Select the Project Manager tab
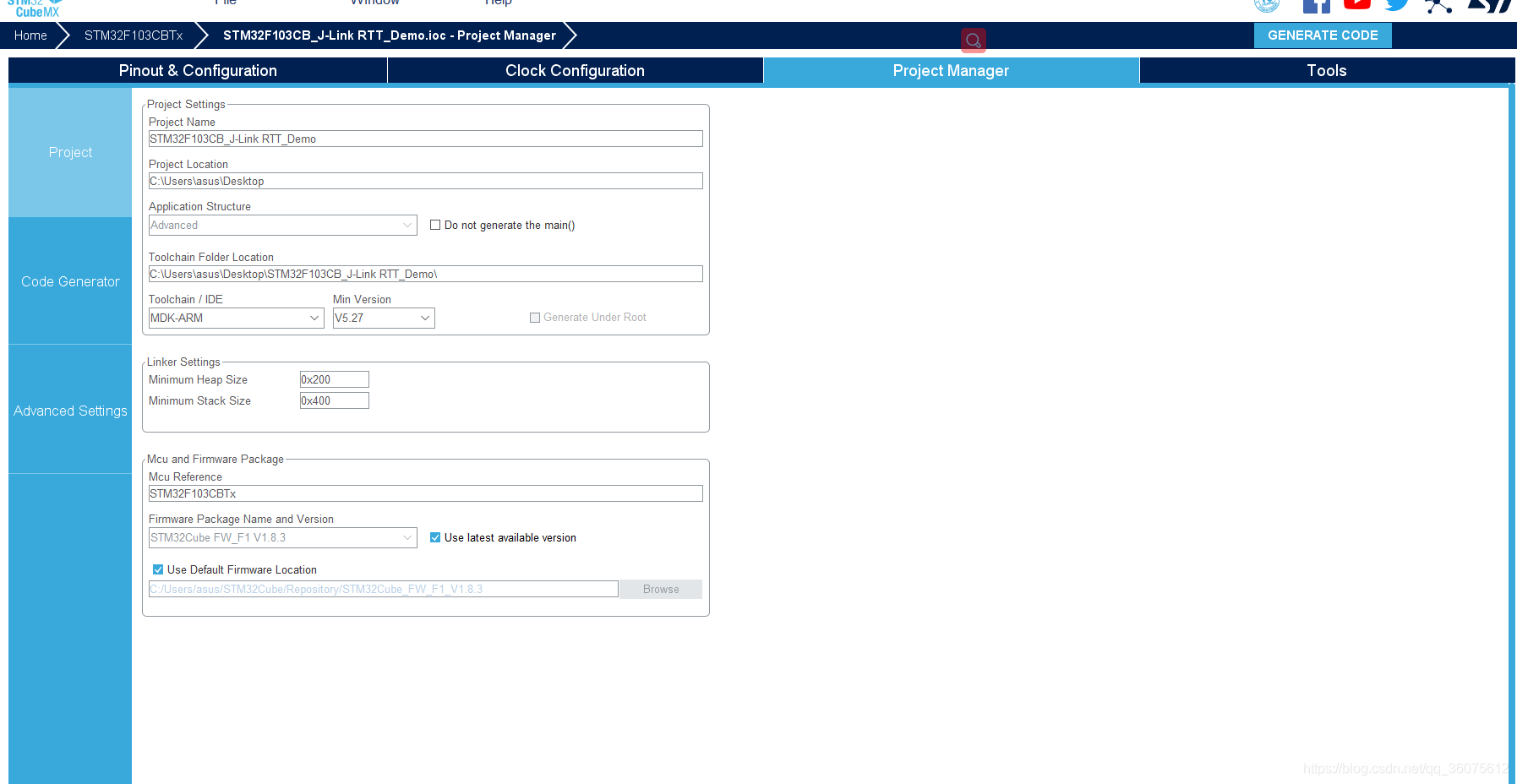The image size is (1517, 784). [951, 71]
